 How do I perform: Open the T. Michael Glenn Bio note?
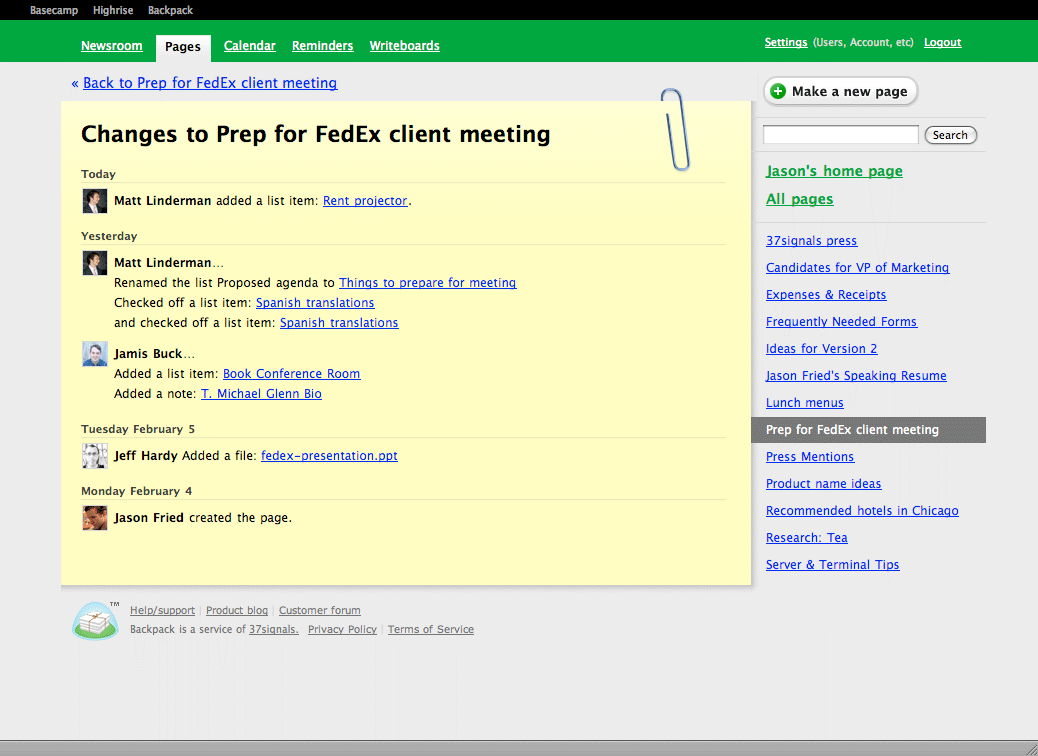[261, 393]
